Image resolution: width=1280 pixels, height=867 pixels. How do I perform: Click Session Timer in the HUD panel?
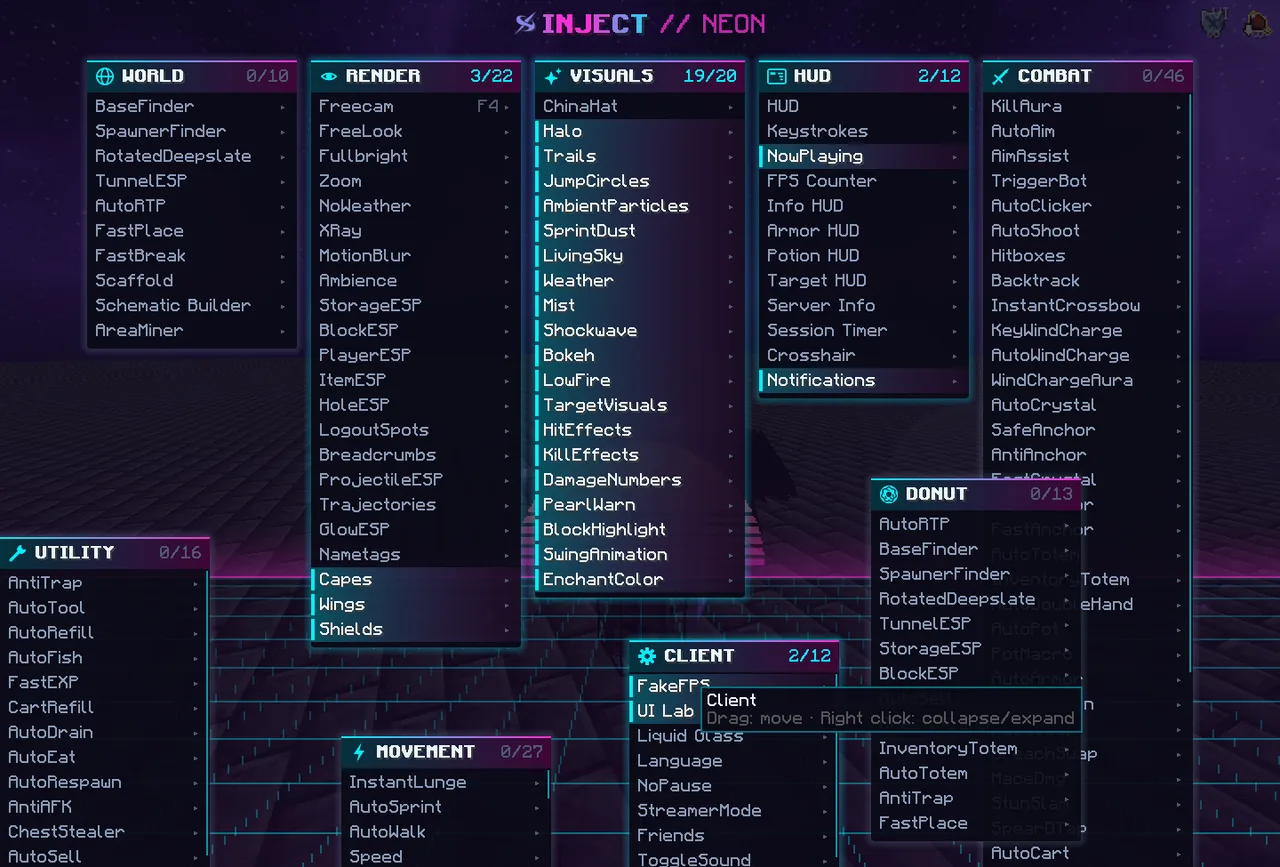point(863,330)
